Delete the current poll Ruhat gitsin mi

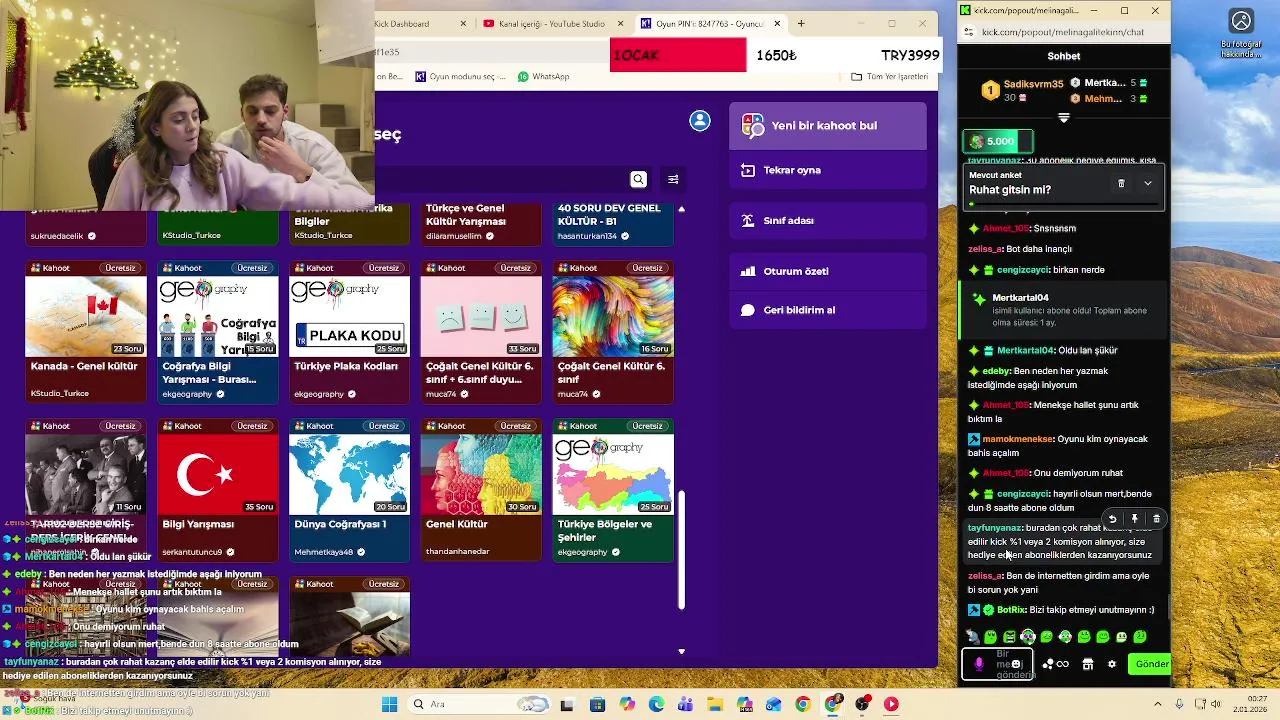point(1121,184)
